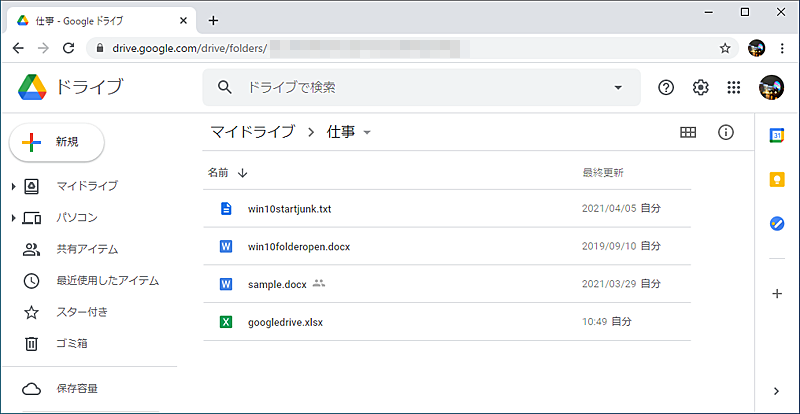Expand the マイドライブ tree in the sidebar
The height and width of the screenshot is (414, 800).
(x=13, y=186)
